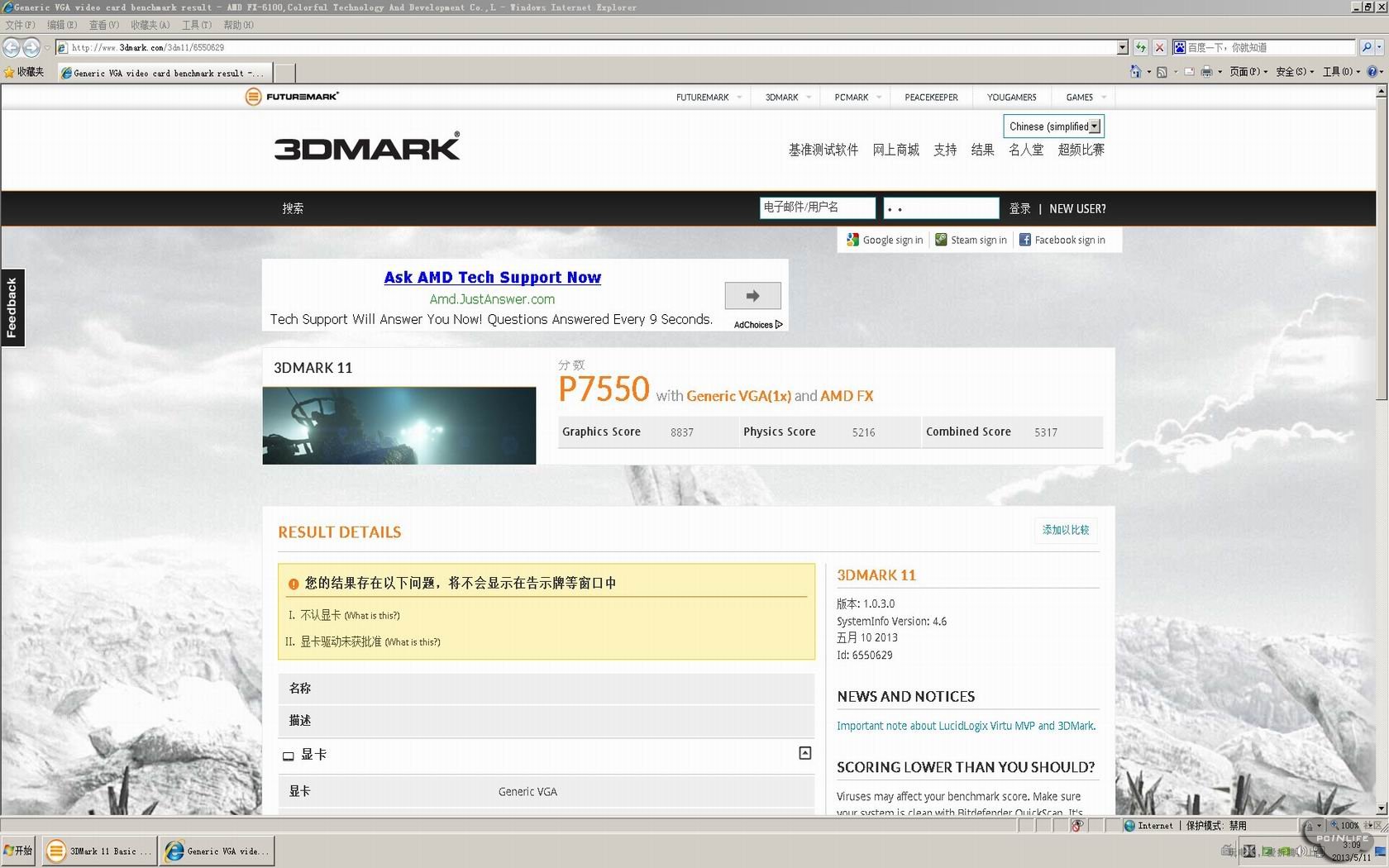Click the monitor icon beside 显卡 section
1389x868 pixels.
(x=288, y=756)
